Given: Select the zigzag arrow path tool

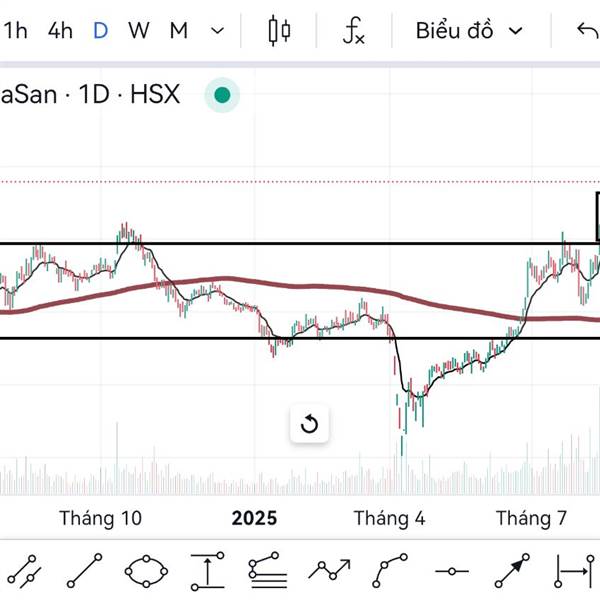Looking at the screenshot, I should point(329,570).
